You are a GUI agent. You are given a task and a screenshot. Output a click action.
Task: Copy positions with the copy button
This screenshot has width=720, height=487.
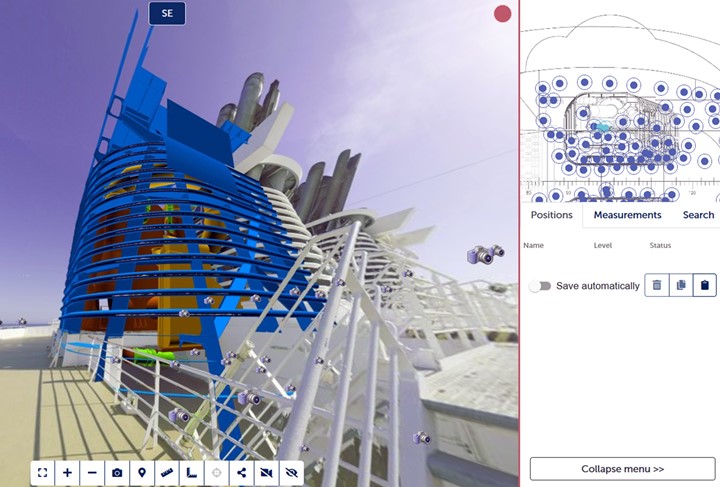tap(681, 285)
